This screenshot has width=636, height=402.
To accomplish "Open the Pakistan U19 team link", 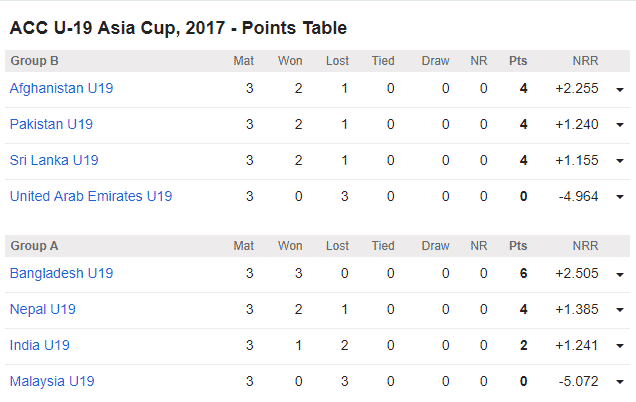I will click(x=51, y=124).
